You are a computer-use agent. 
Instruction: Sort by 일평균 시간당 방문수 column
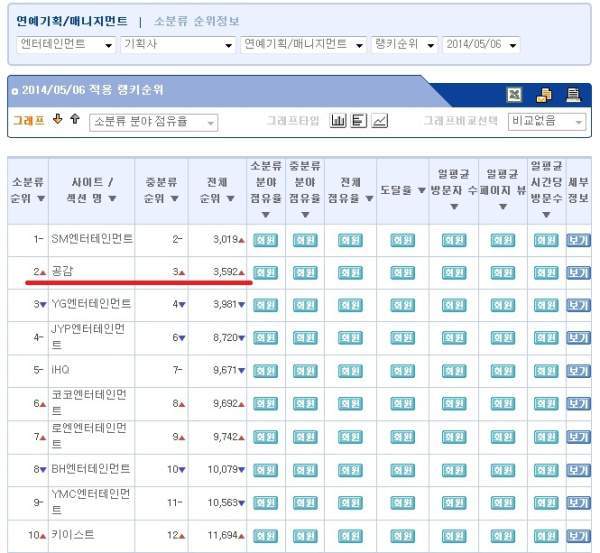(546, 190)
